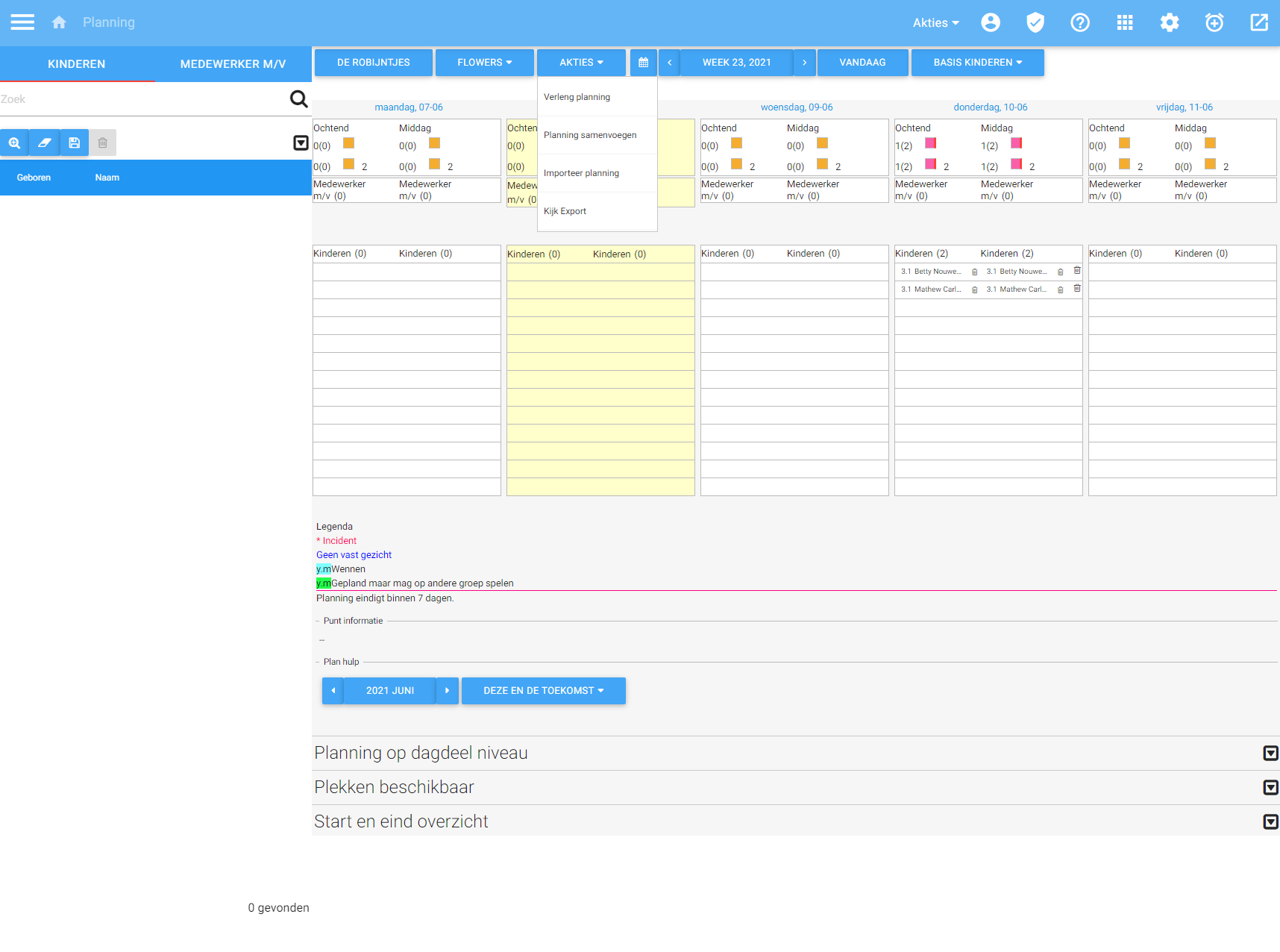
Task: Click the eraser clear filter icon
Action: (x=44, y=143)
